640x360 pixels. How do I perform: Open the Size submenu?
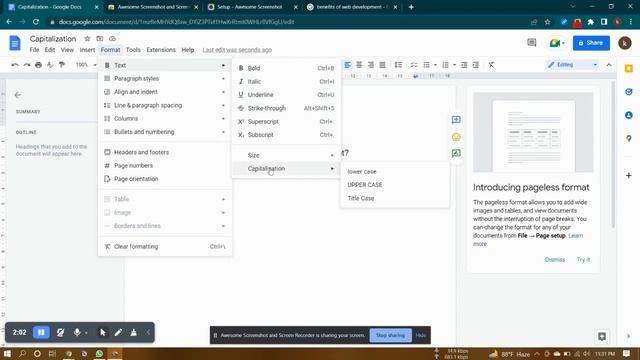pyautogui.click(x=287, y=155)
